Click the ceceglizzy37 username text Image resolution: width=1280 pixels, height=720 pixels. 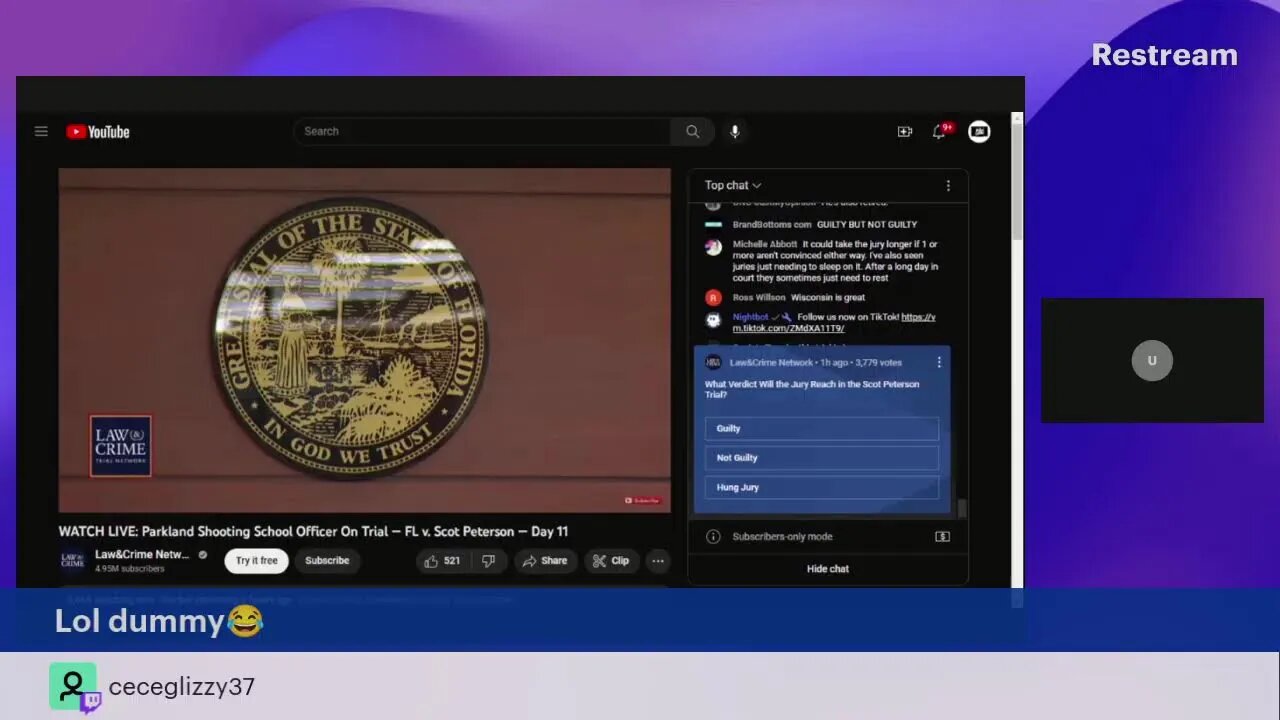182,687
